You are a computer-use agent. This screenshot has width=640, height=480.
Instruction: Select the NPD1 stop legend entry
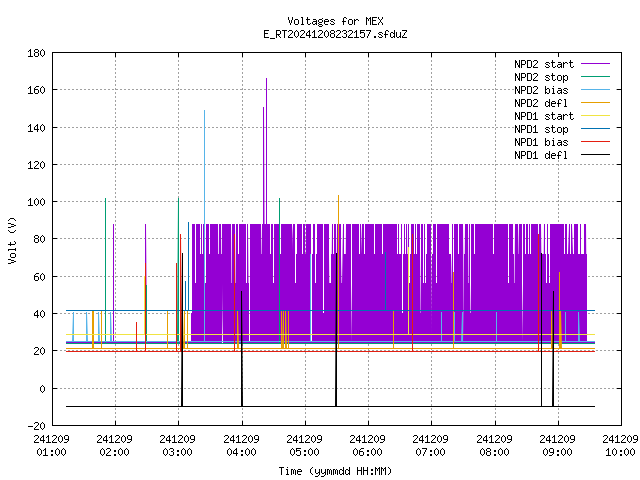pyautogui.click(x=541, y=129)
